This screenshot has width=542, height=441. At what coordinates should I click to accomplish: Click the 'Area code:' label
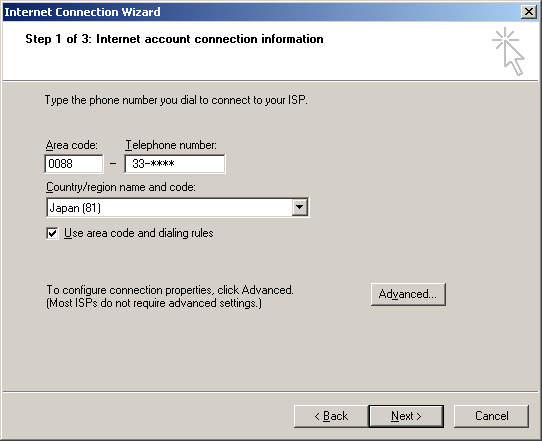[x=72, y=145]
